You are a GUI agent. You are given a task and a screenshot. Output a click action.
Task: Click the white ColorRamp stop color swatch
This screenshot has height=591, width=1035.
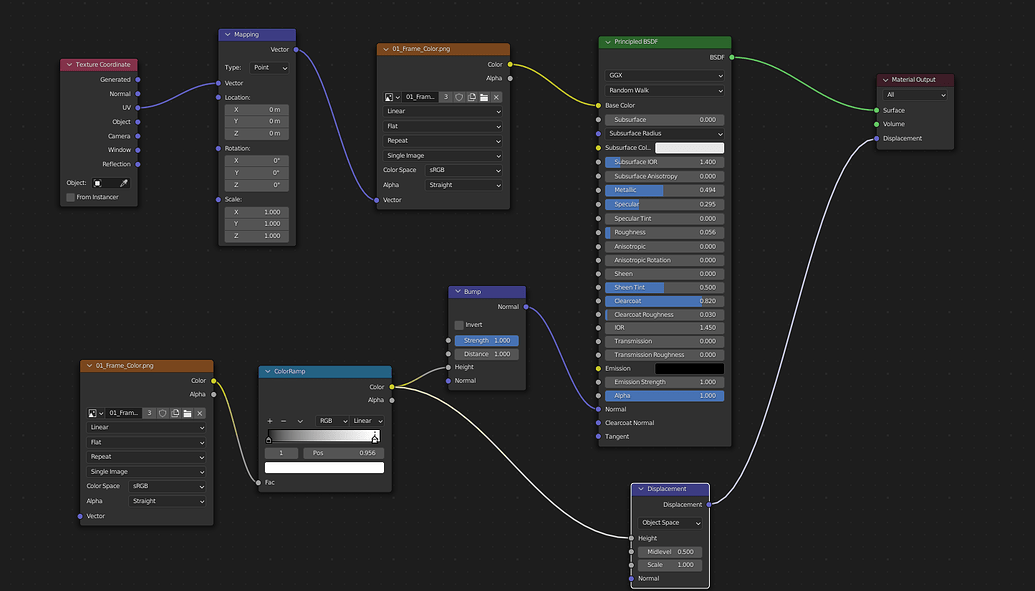pyautogui.click(x=324, y=468)
